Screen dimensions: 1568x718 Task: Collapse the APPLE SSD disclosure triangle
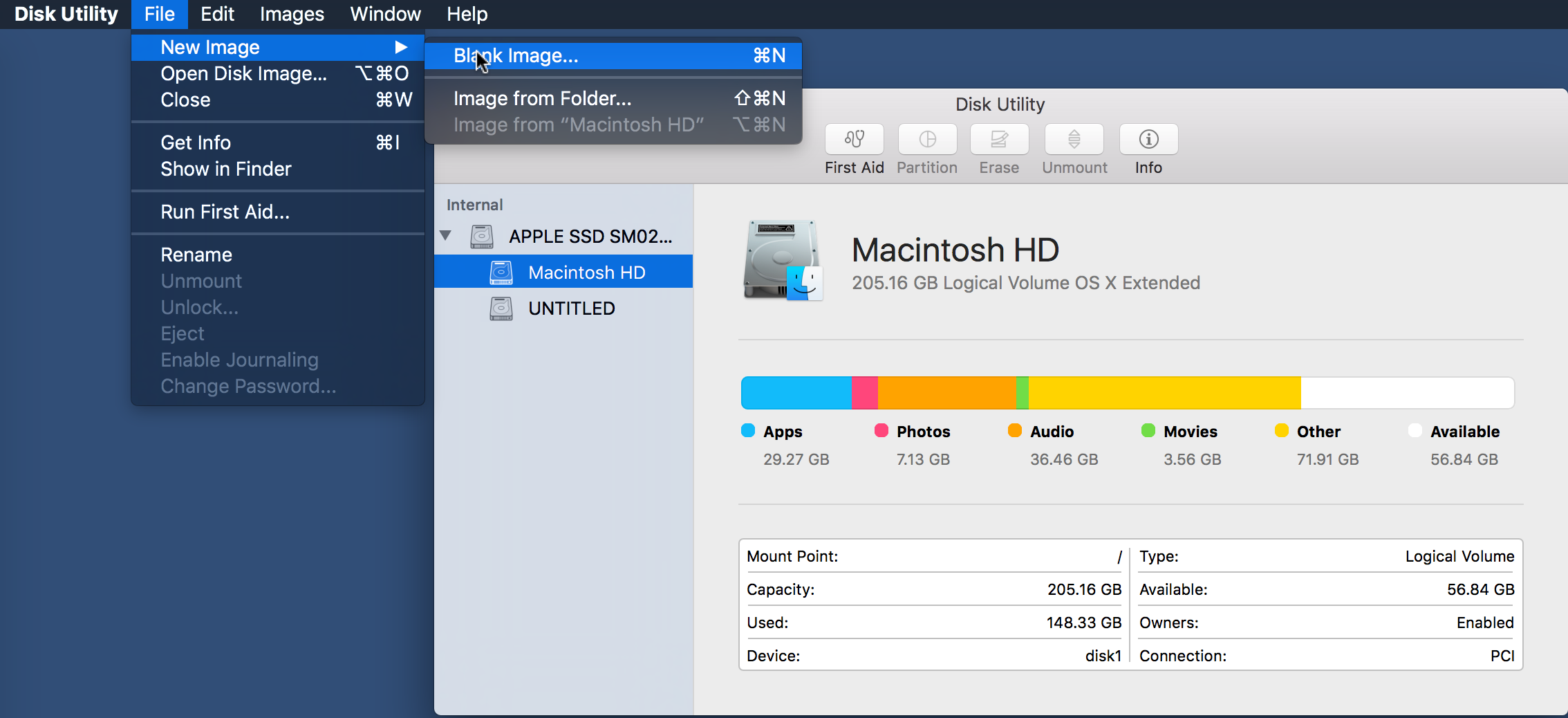[x=446, y=236]
